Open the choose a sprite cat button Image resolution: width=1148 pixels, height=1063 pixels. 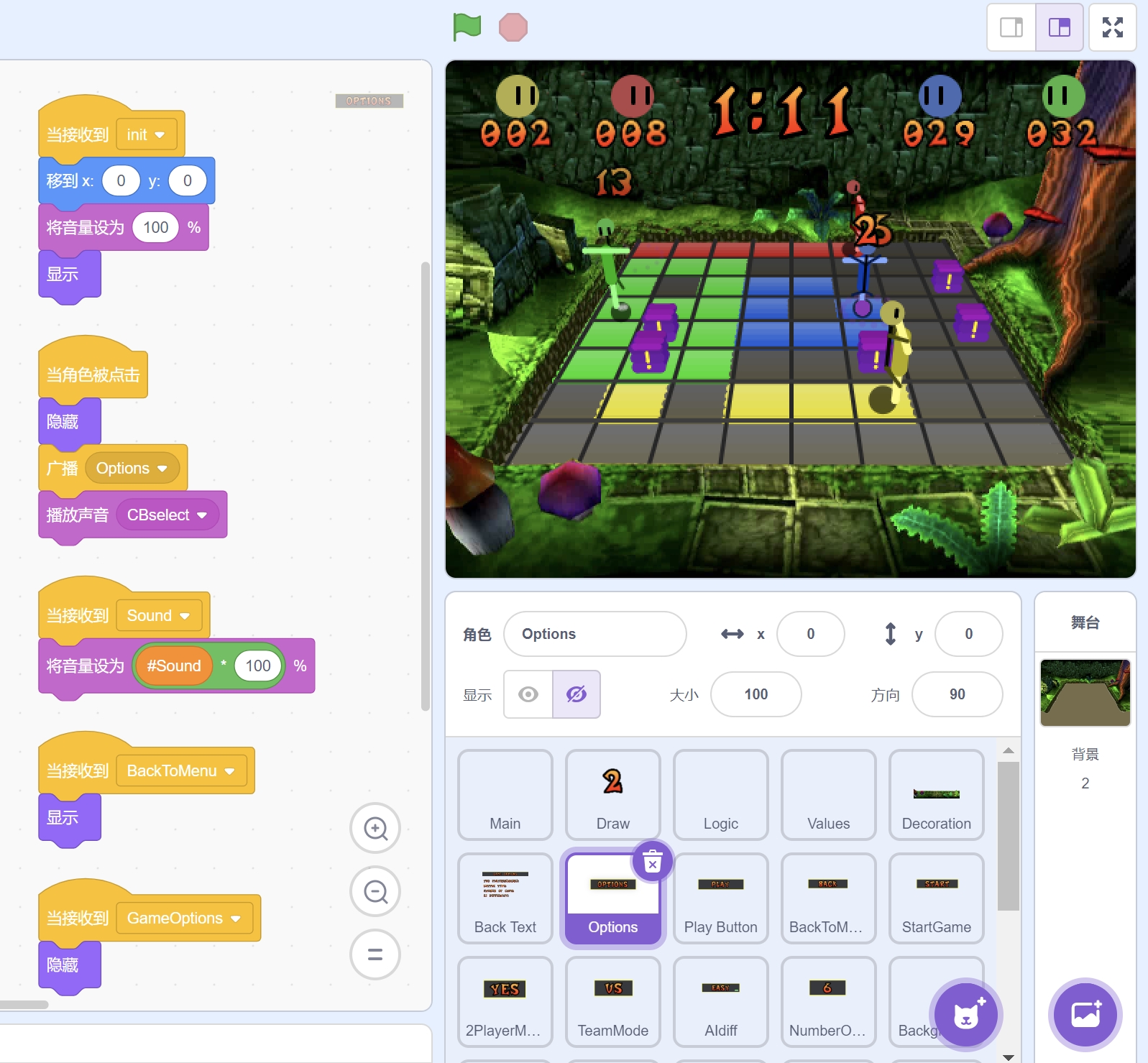(x=965, y=1014)
